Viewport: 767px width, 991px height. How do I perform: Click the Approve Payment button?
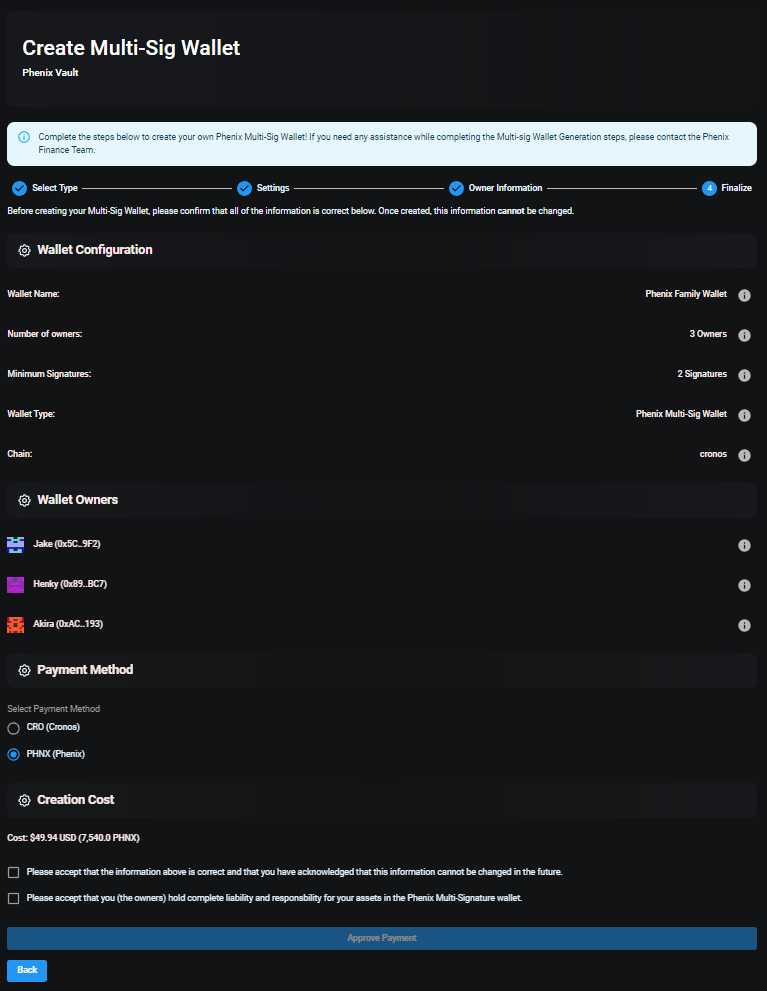[382, 938]
